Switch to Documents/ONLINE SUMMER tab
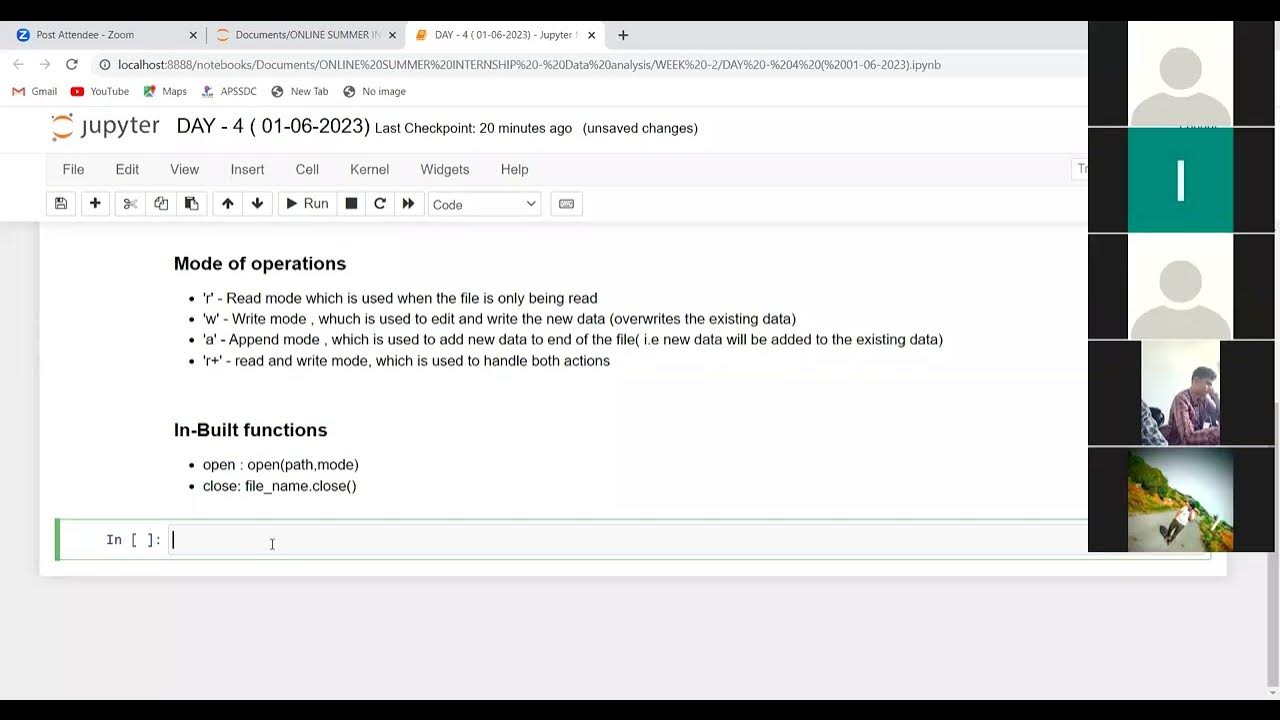Image resolution: width=1280 pixels, height=720 pixels. pos(308,35)
